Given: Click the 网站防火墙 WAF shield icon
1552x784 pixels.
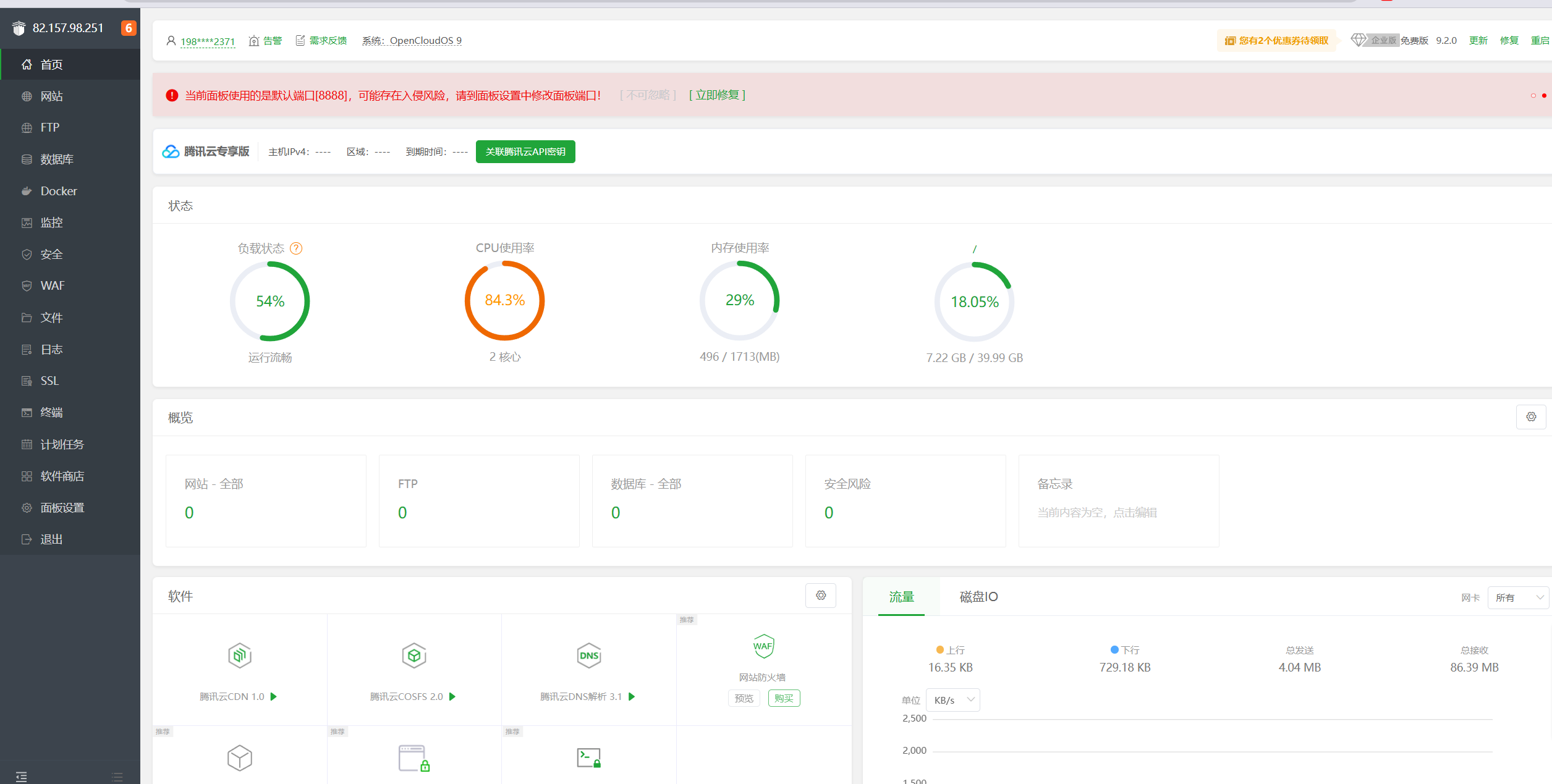Looking at the screenshot, I should click(763, 647).
